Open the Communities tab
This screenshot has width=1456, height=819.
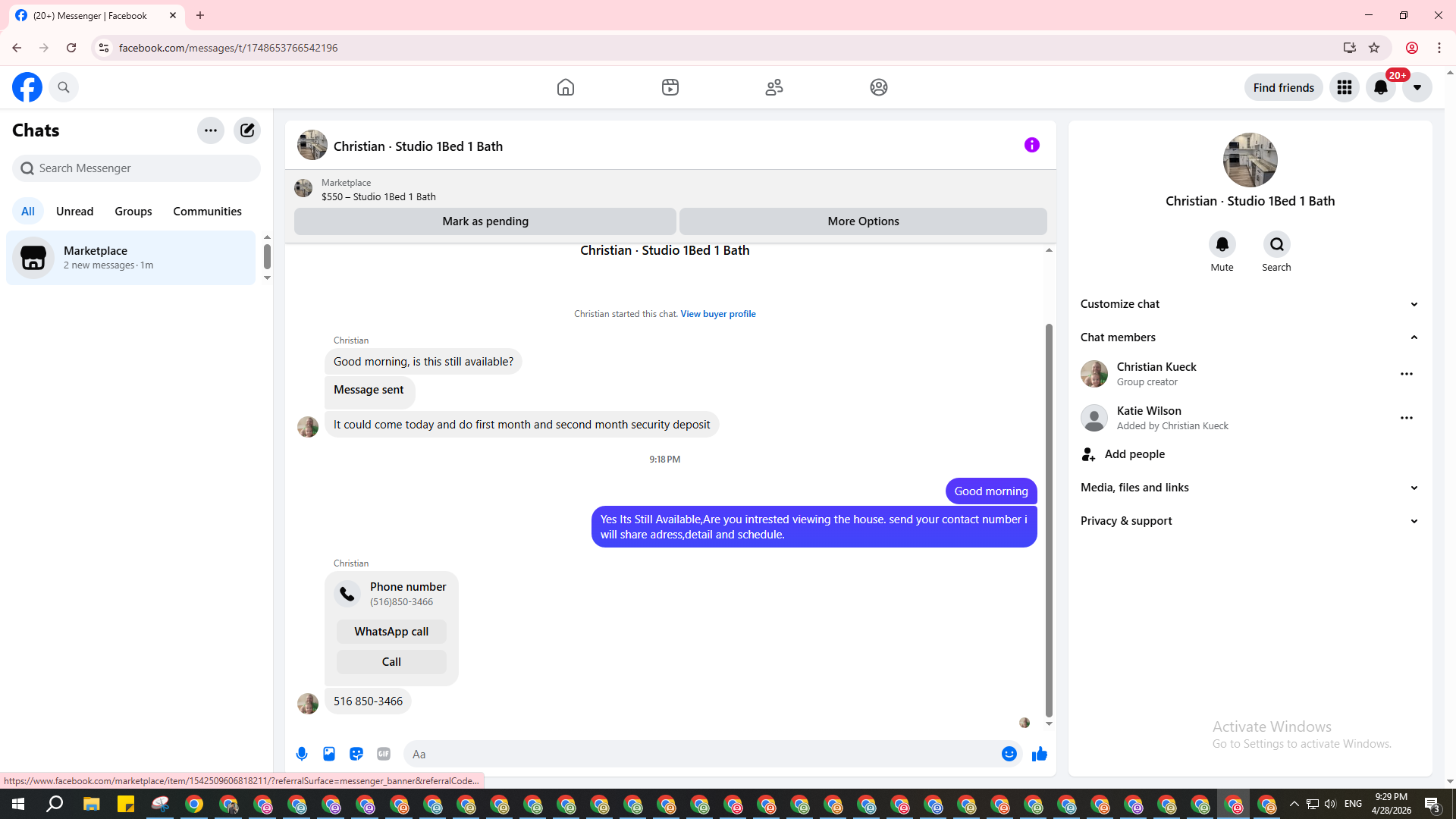(x=207, y=212)
